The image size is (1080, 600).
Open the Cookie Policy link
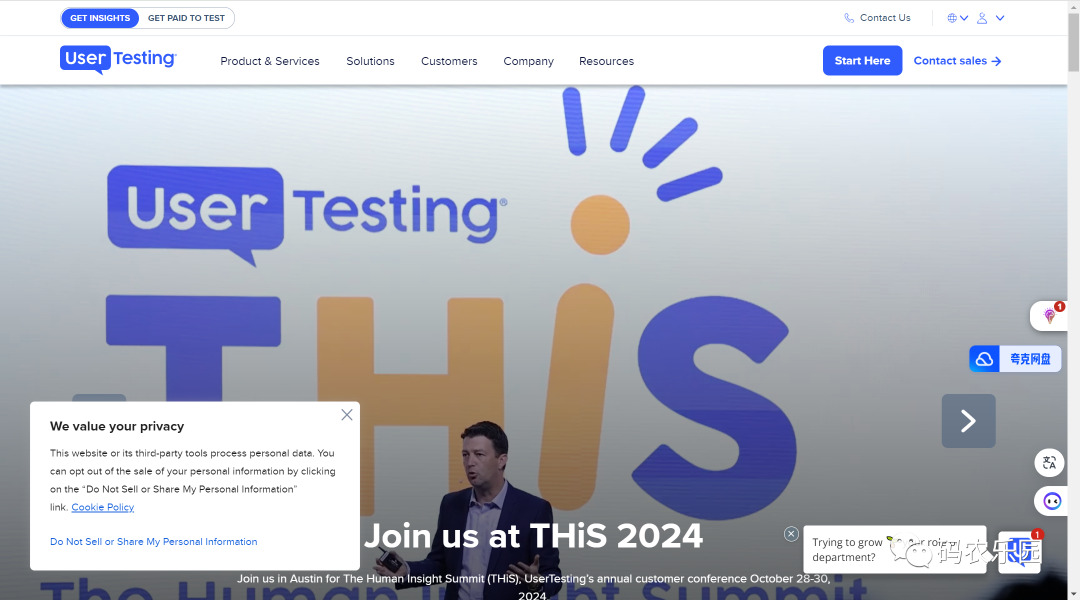(103, 507)
